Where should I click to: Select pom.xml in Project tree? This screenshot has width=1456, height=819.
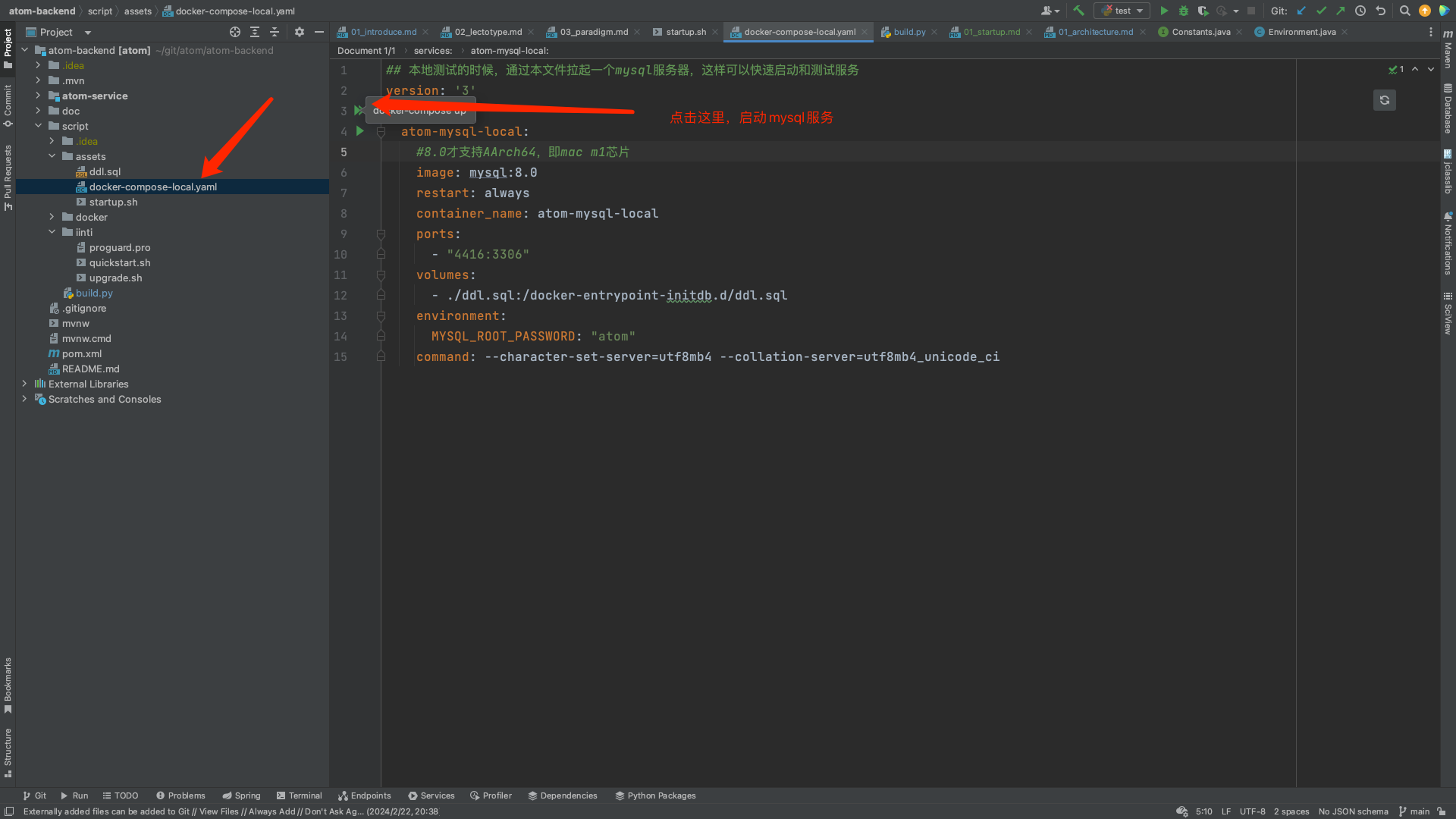(82, 353)
